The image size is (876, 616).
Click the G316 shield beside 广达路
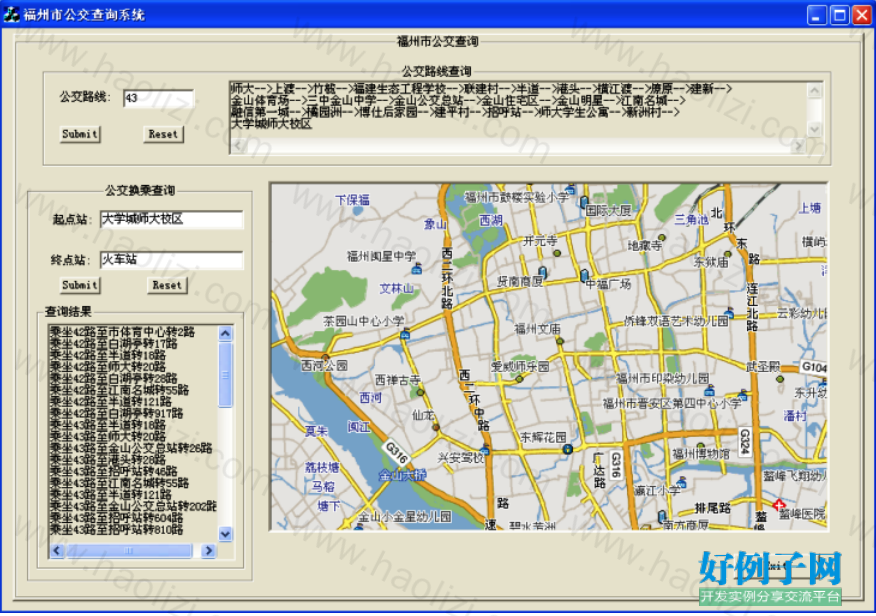[616, 465]
